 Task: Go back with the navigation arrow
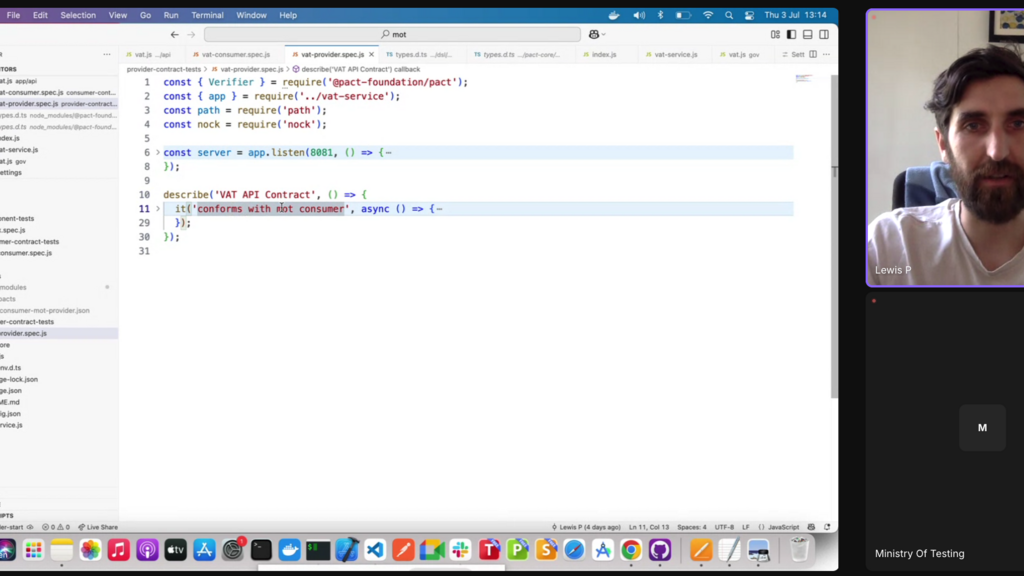pos(174,35)
